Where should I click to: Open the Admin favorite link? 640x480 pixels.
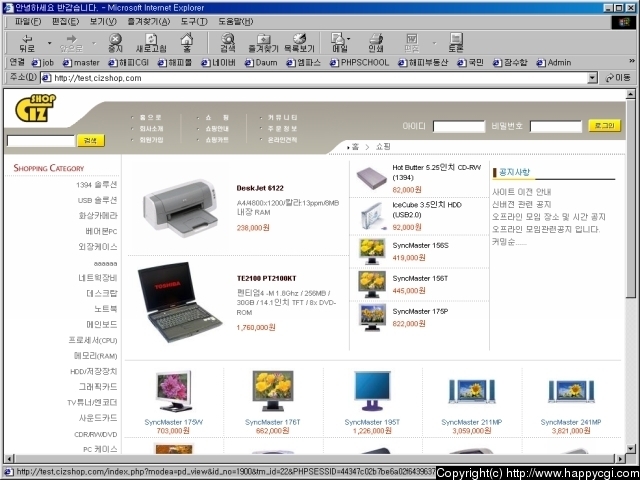[x=553, y=62]
